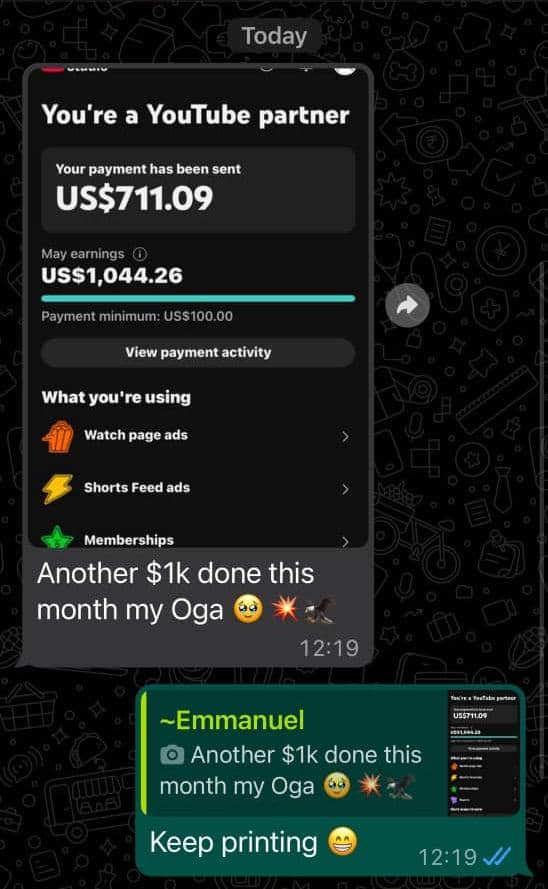The image size is (548, 889).
Task: Click the Shorts Feed ads lightning icon
Action: tap(58, 488)
